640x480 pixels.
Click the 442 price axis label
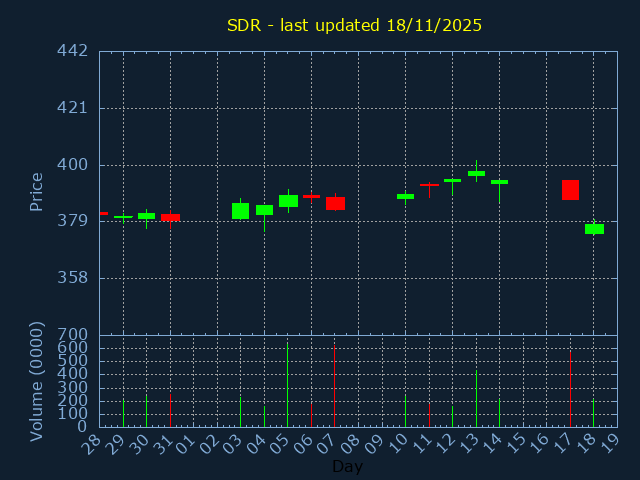[72, 51]
